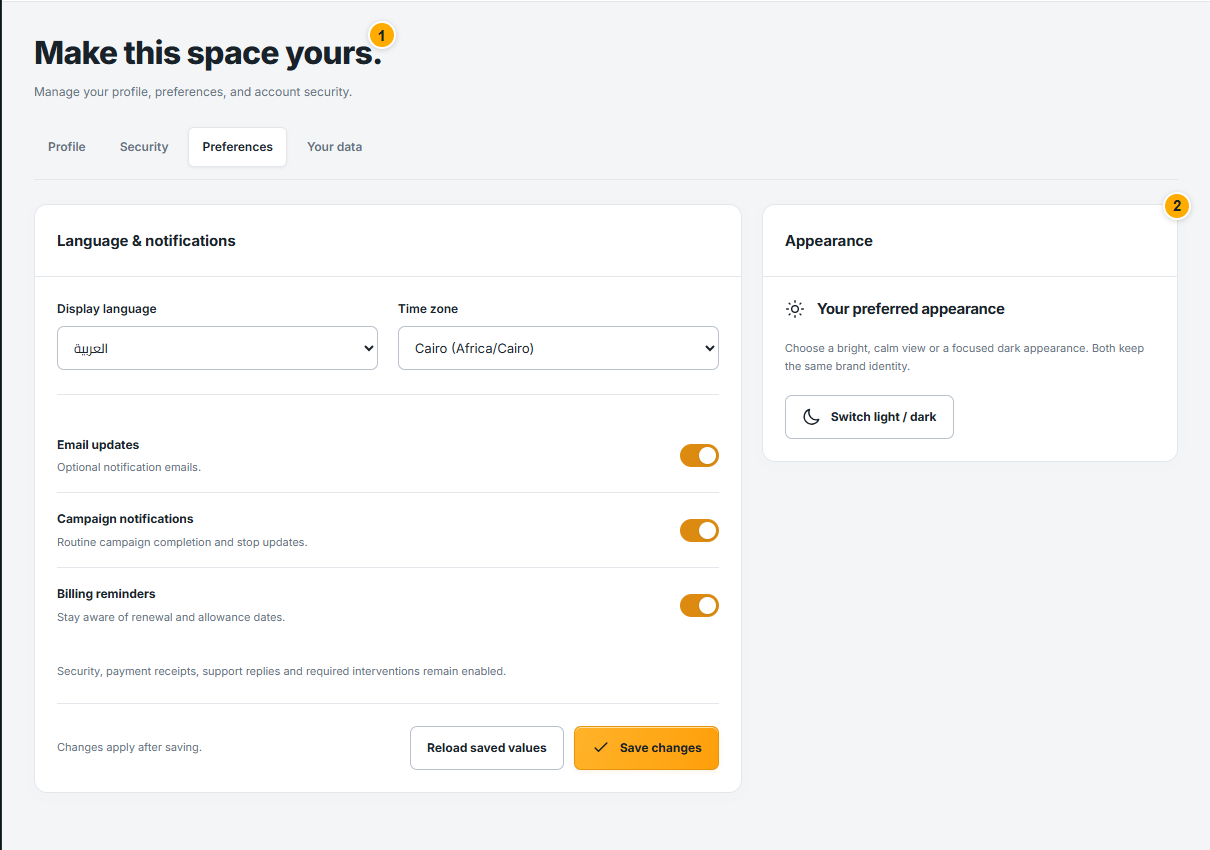Image resolution: width=1210 pixels, height=850 pixels.
Task: Switch to the Profile tab
Action: coord(67,147)
